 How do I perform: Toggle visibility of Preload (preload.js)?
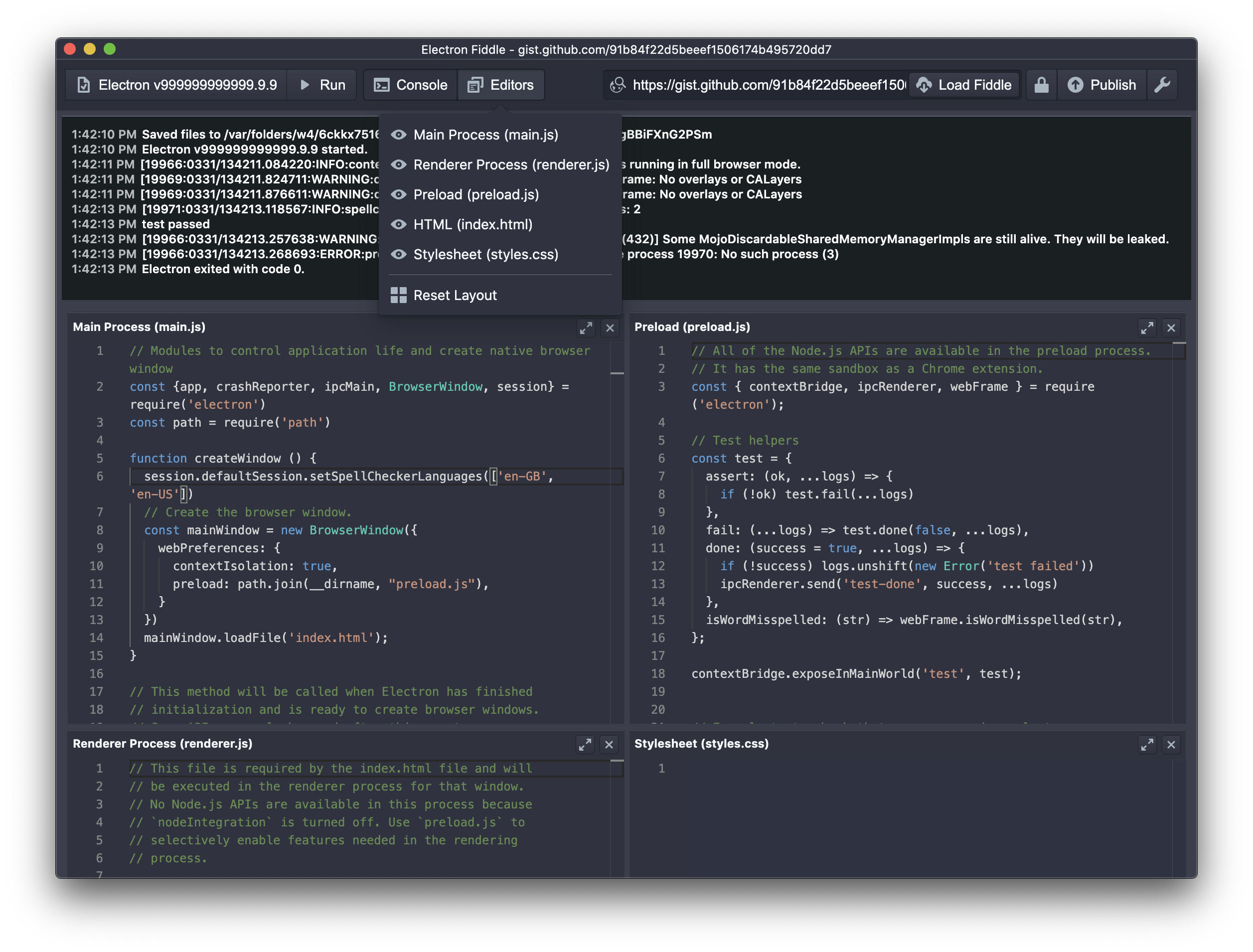click(x=399, y=194)
